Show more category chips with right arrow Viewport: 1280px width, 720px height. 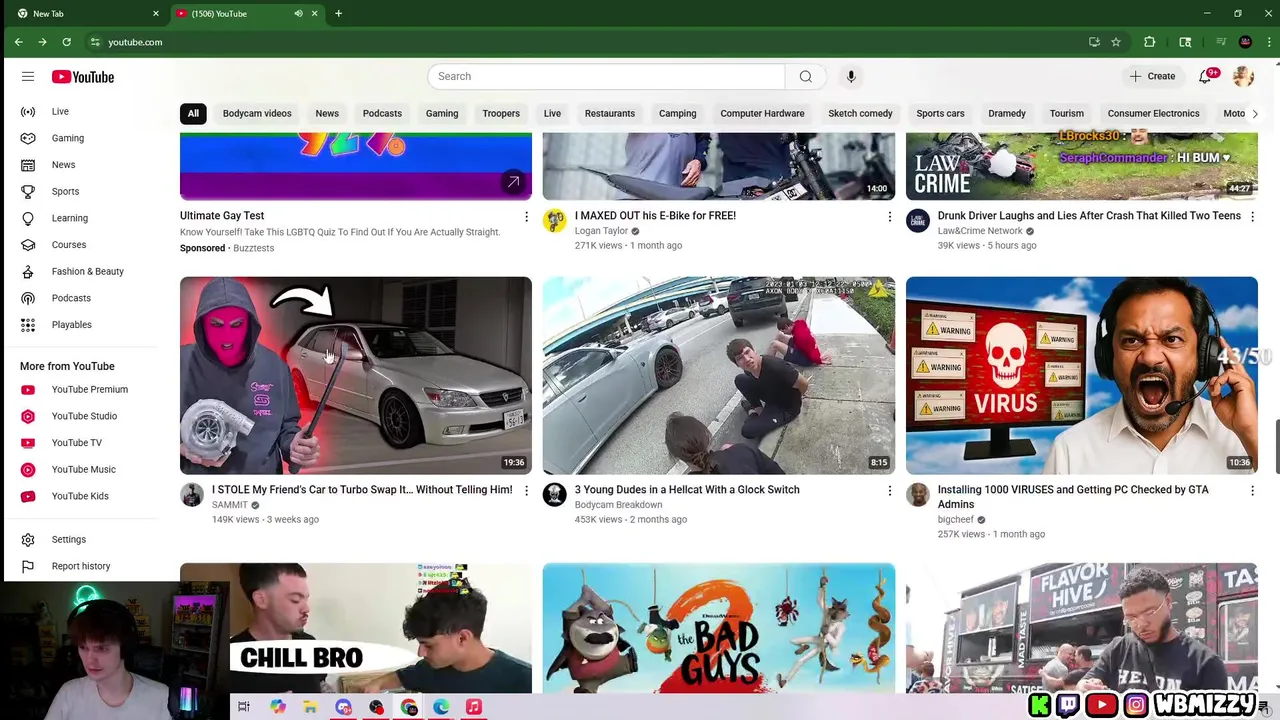tap(1255, 113)
